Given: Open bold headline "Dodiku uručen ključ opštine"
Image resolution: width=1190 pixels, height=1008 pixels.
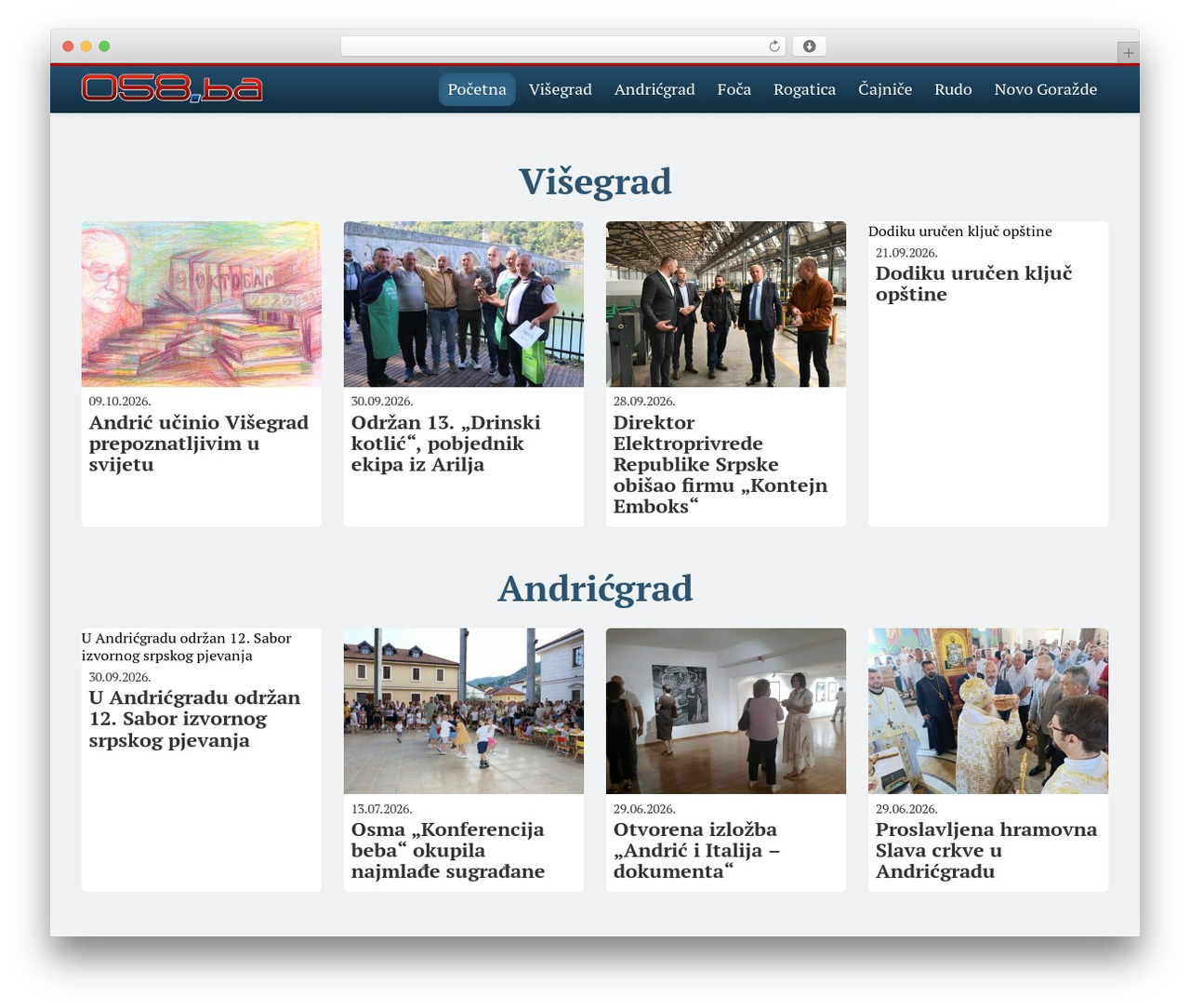Looking at the screenshot, I should tap(974, 284).
